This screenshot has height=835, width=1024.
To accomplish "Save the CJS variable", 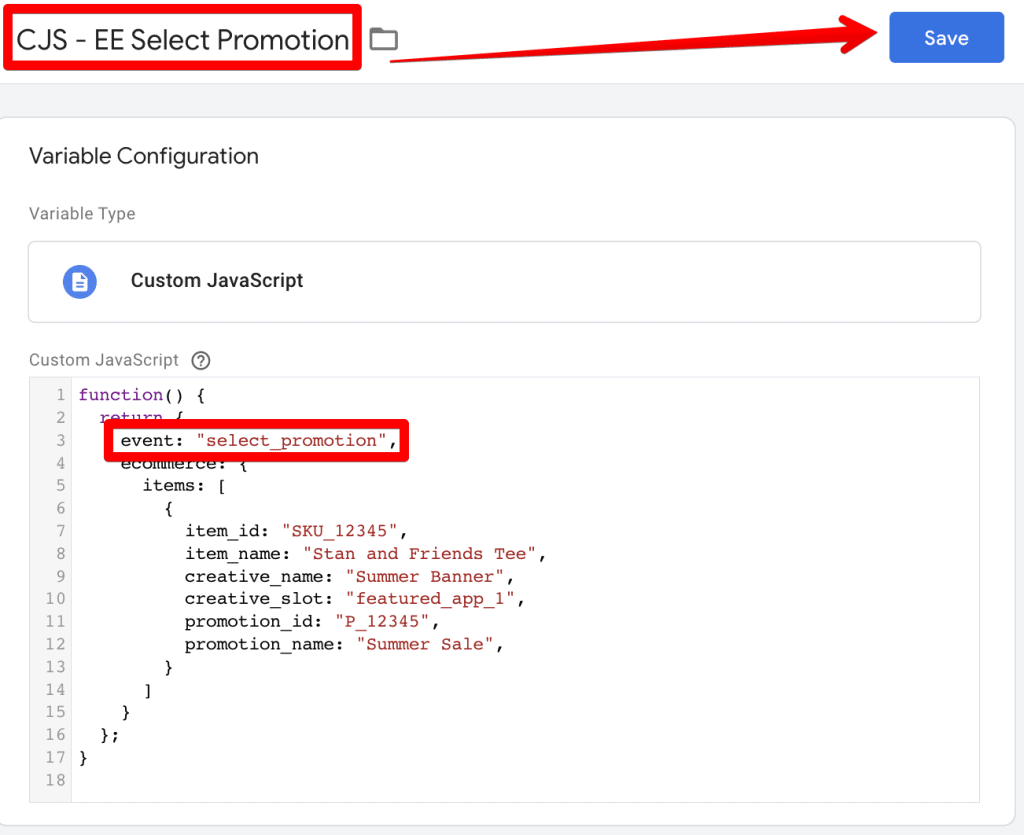I will [x=945, y=37].
